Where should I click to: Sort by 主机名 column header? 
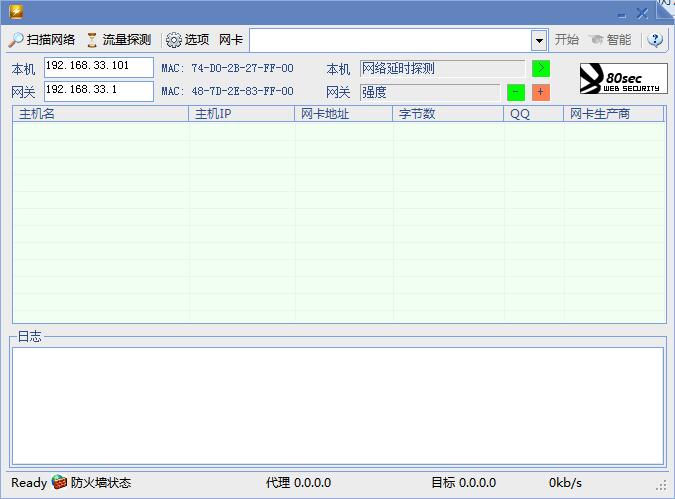coord(100,114)
